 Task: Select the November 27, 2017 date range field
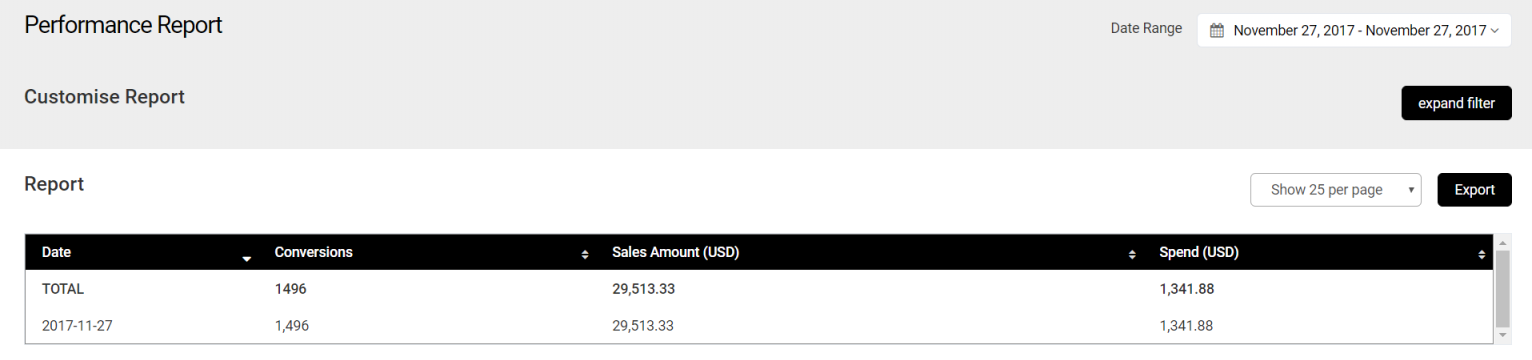tap(1354, 31)
